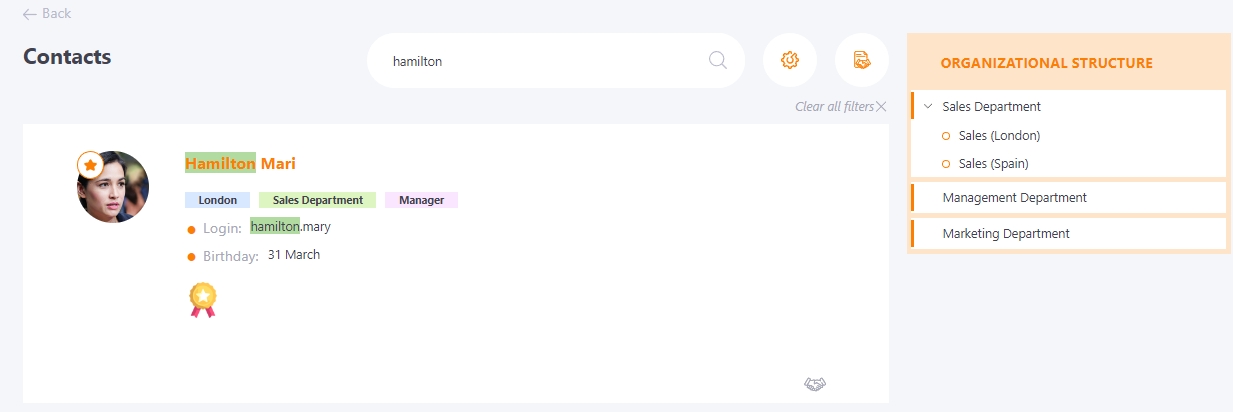This screenshot has height=412, width=1233.
Task: Select the Sales (Spain) radio bullet
Action: tap(946, 164)
